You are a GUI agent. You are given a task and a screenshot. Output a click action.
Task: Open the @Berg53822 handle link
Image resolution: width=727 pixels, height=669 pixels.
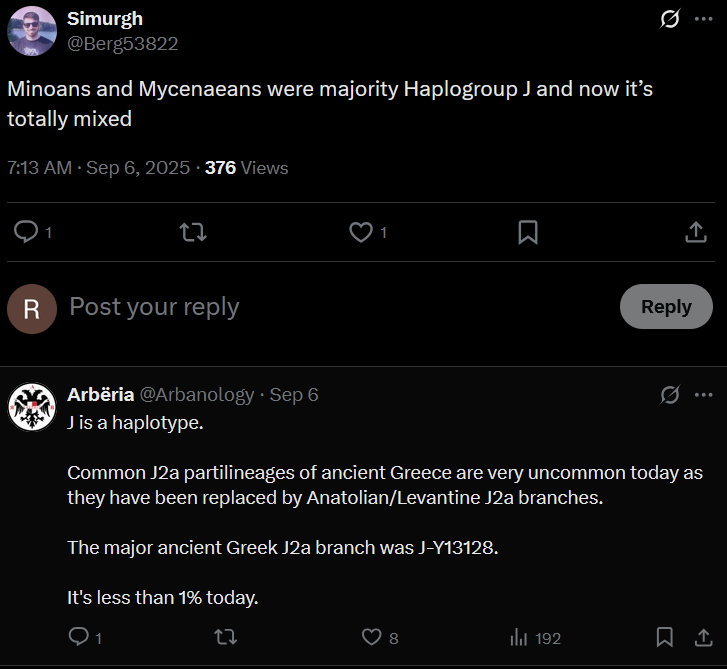pyautogui.click(x=122, y=44)
